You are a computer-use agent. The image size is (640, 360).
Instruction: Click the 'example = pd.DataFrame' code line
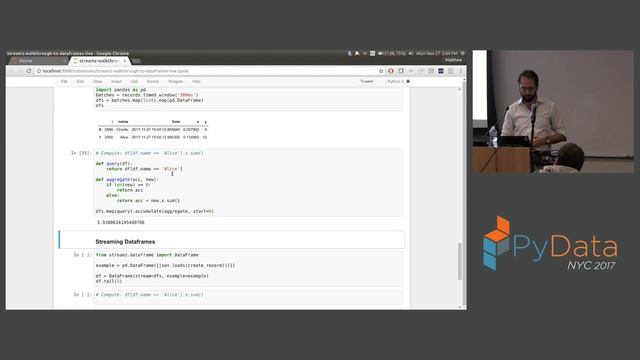coord(165,265)
